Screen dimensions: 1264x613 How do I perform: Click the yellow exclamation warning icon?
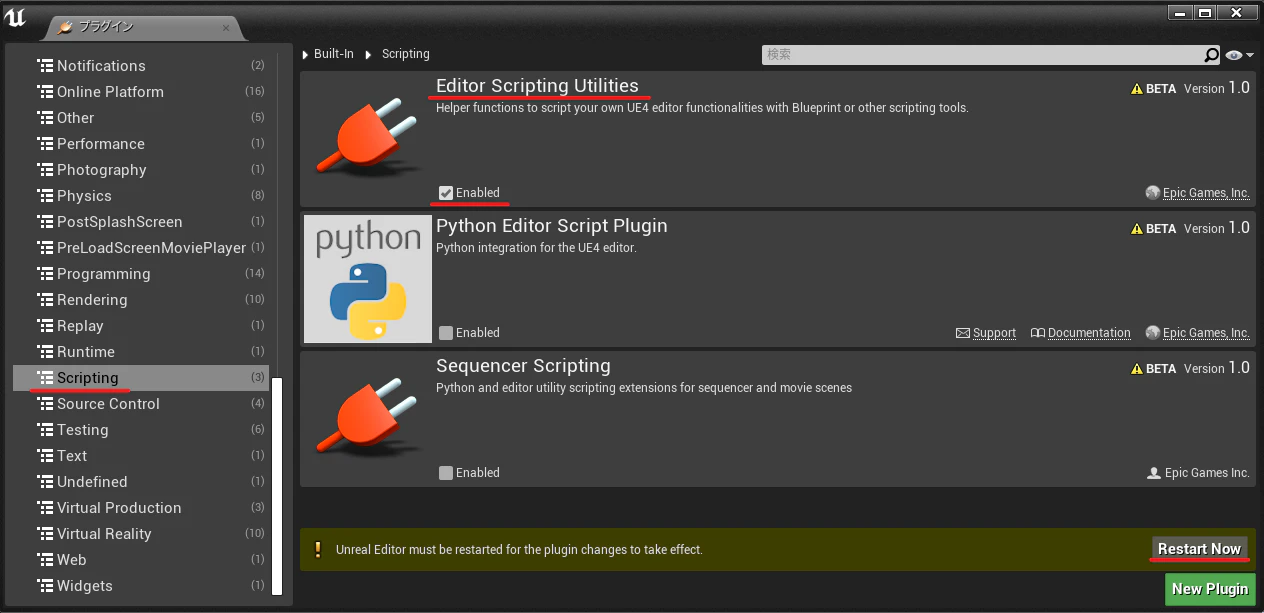(x=318, y=549)
